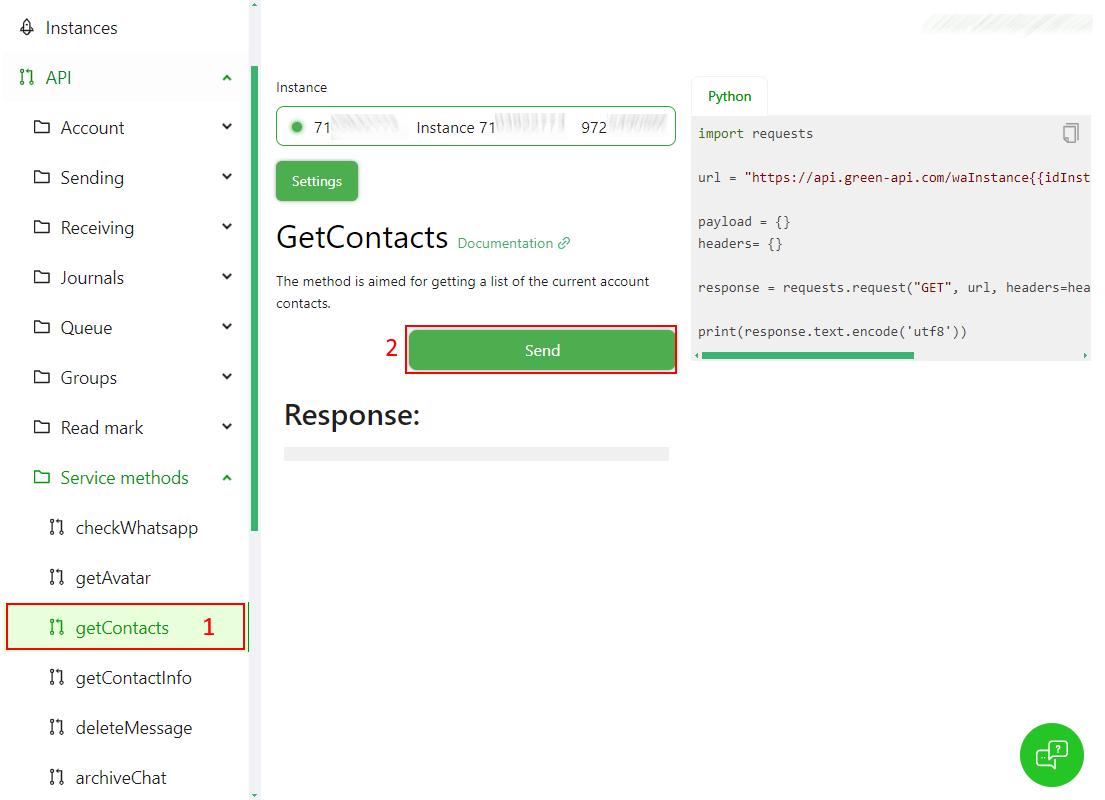Click the url assignment code line
The image size is (1105, 800).
pyautogui.click(x=894, y=178)
